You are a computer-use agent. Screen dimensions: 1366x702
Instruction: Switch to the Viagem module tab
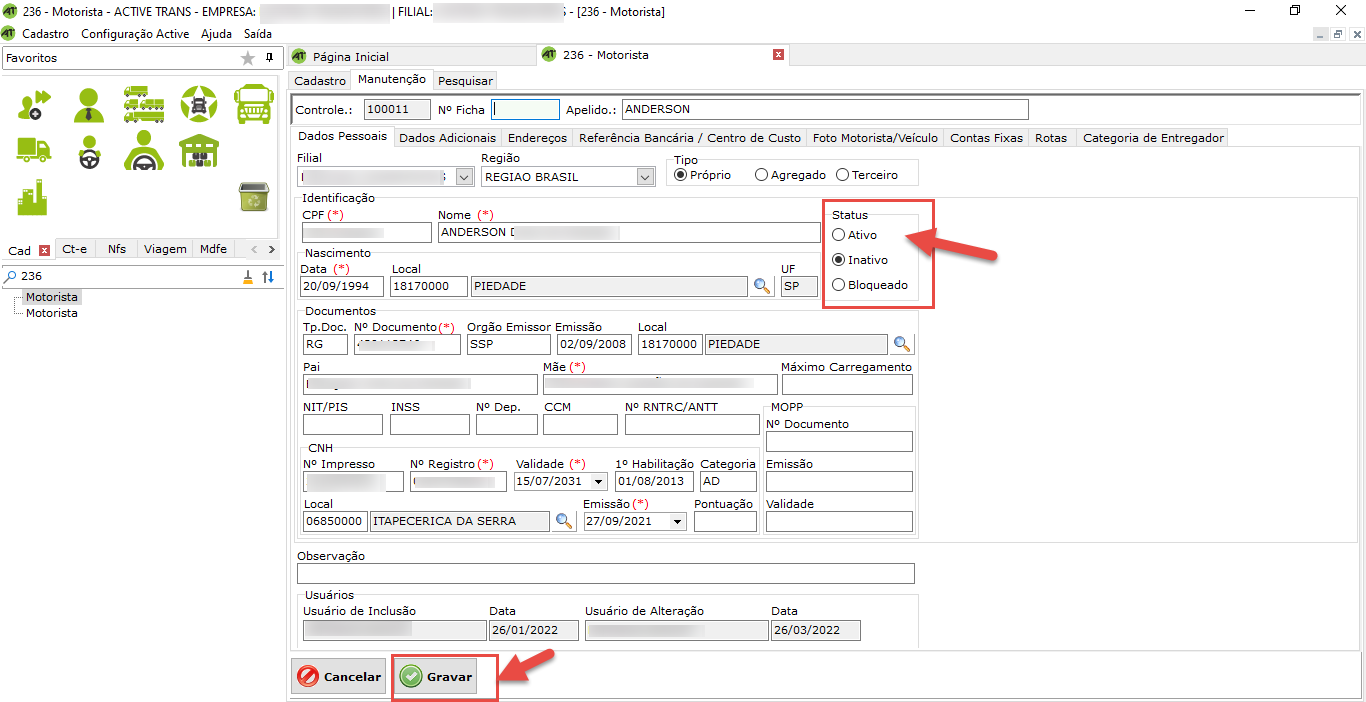pyautogui.click(x=164, y=249)
